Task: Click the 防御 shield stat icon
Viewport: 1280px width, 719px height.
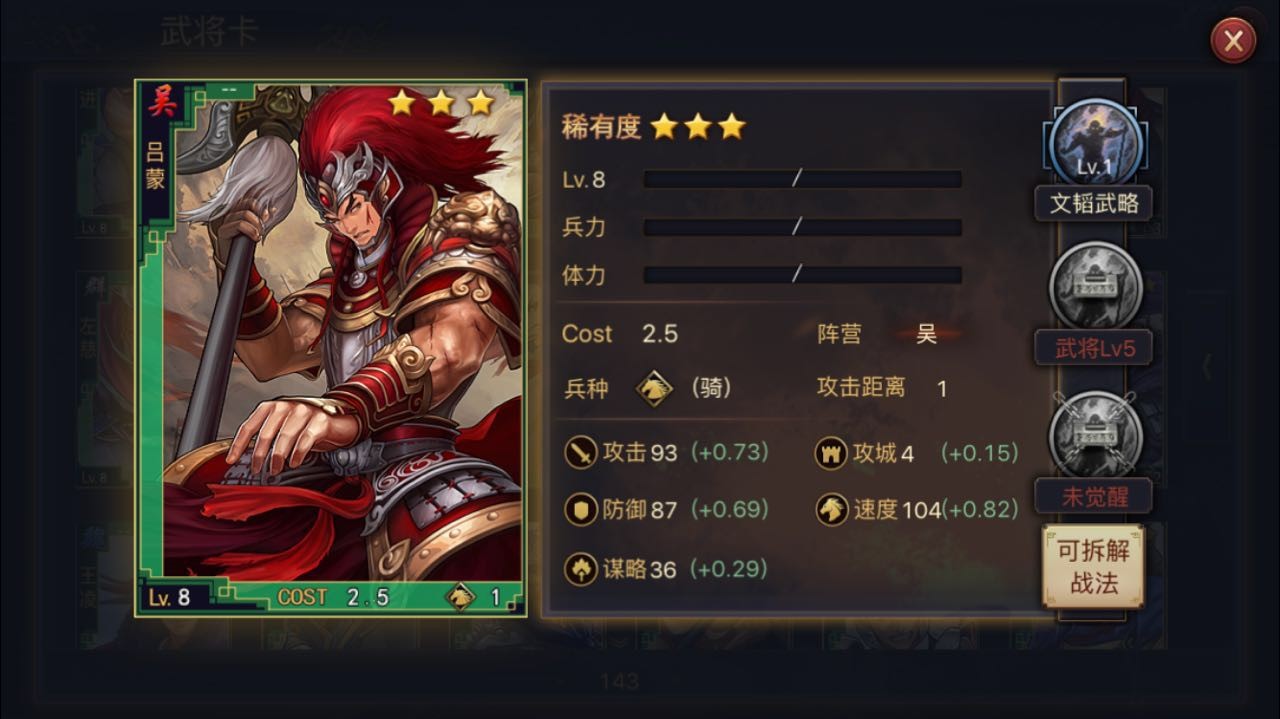Action: click(580, 510)
